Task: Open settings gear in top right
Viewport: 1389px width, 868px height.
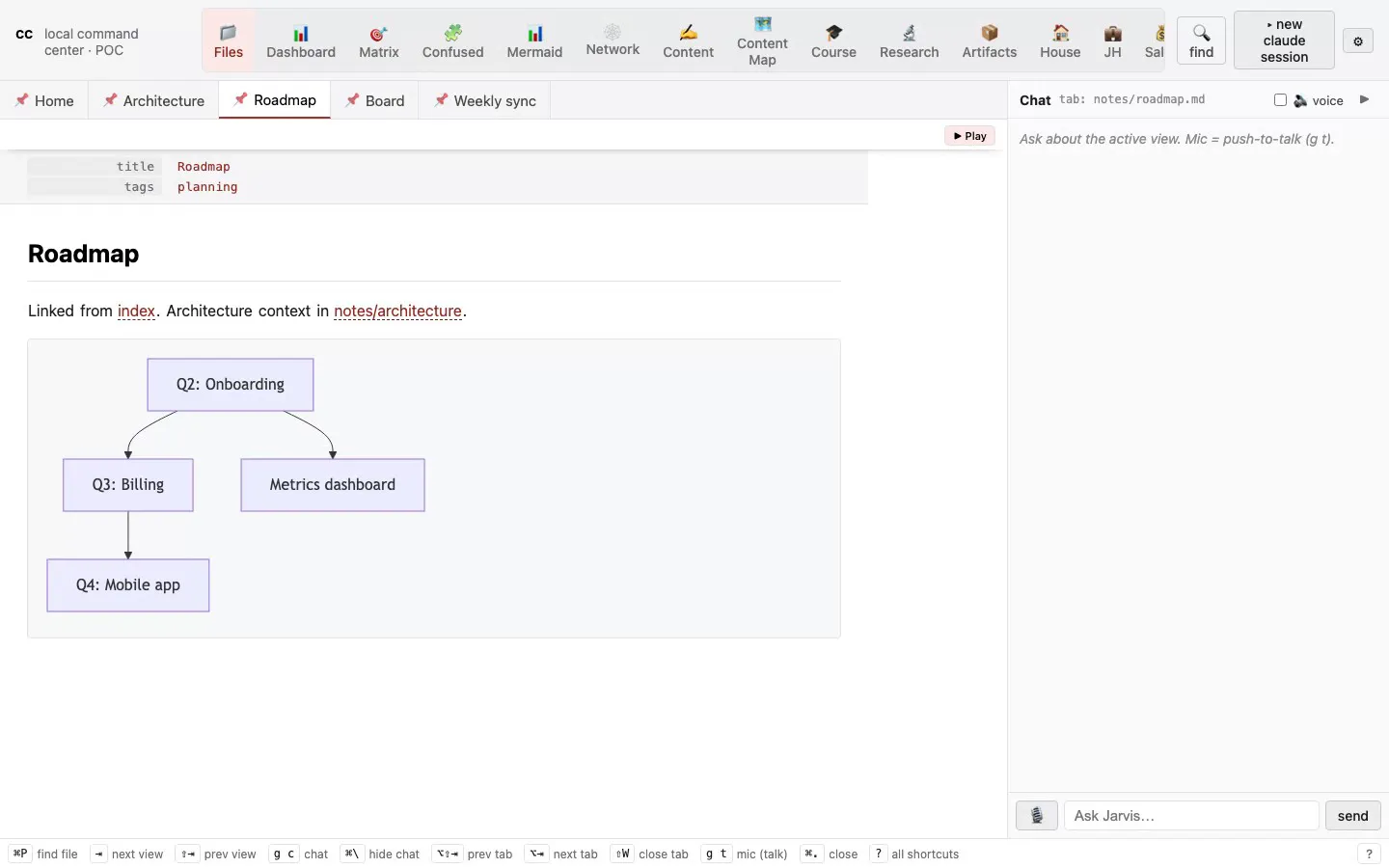Action: point(1358,41)
